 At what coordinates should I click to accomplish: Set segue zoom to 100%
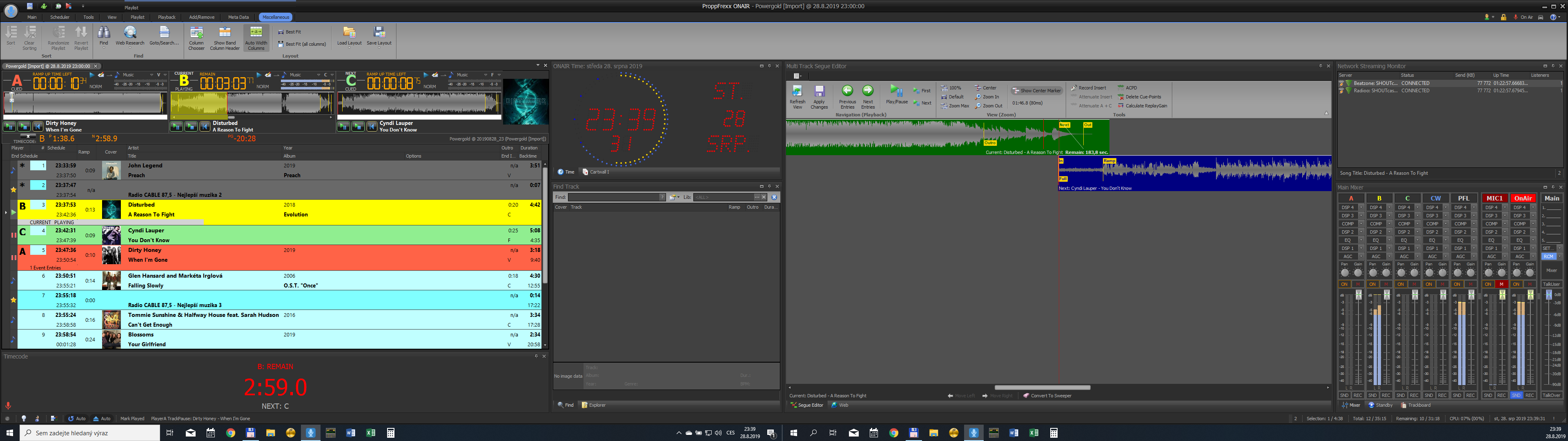pyautogui.click(x=951, y=88)
